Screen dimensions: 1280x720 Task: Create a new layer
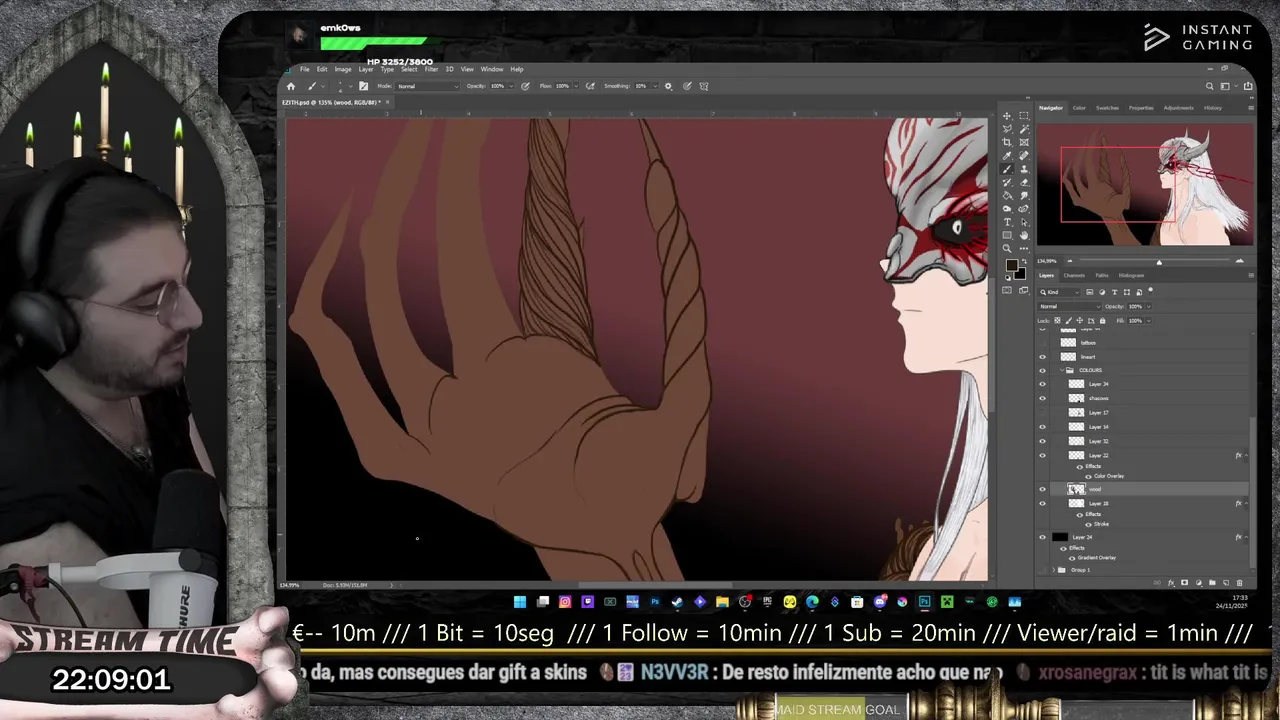click(1226, 583)
